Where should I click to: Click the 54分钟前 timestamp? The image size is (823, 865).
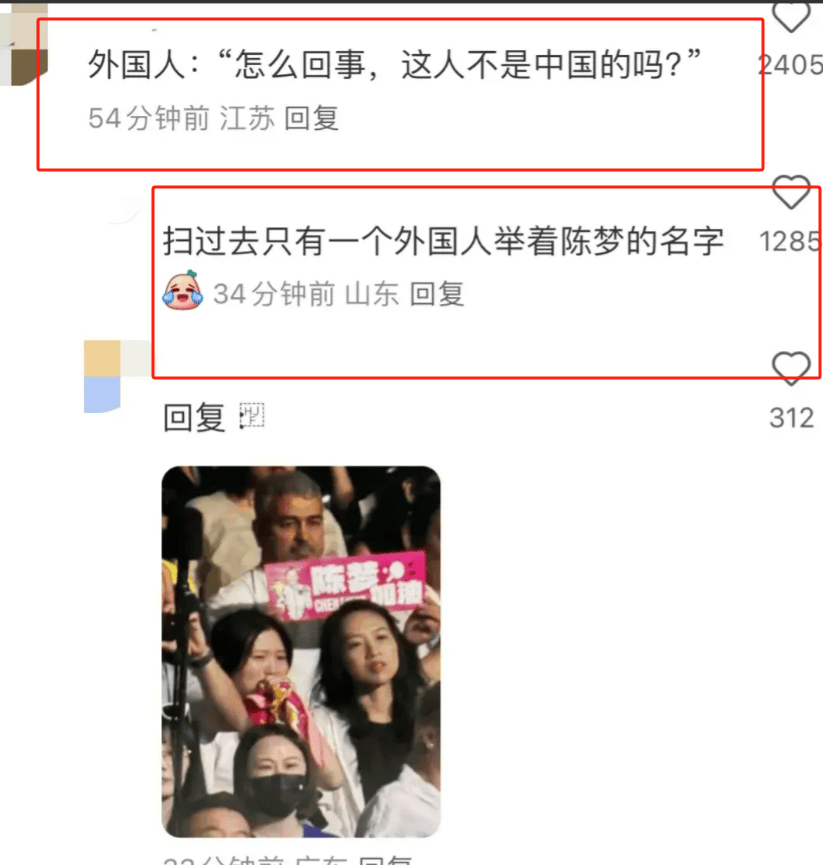(x=149, y=119)
